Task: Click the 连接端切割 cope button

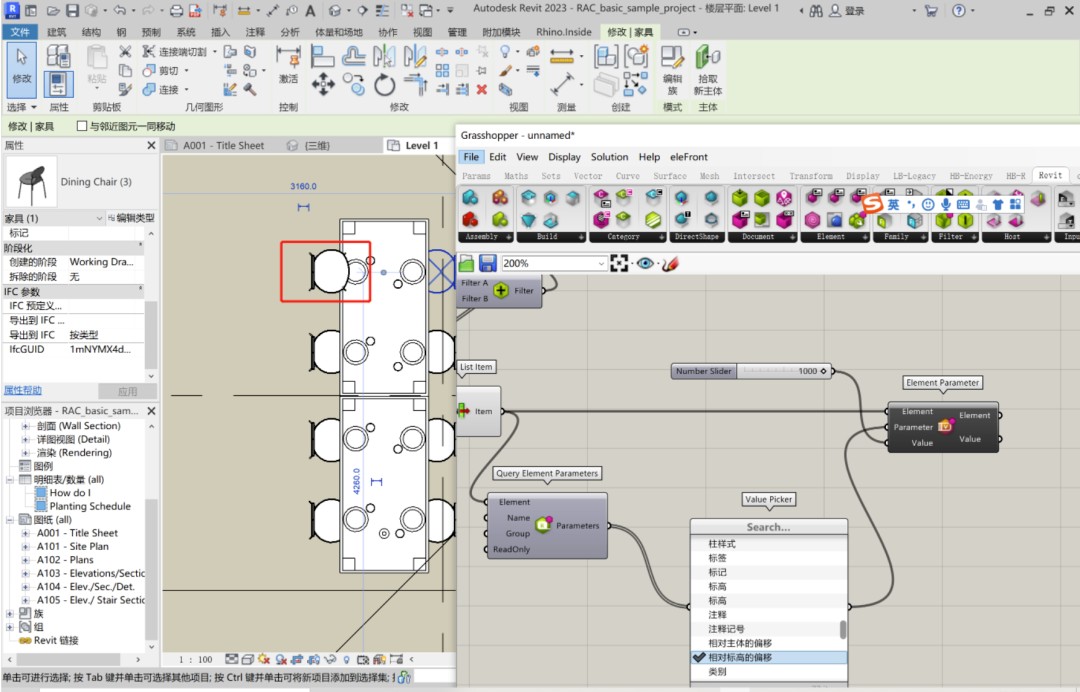Action: 175,52
